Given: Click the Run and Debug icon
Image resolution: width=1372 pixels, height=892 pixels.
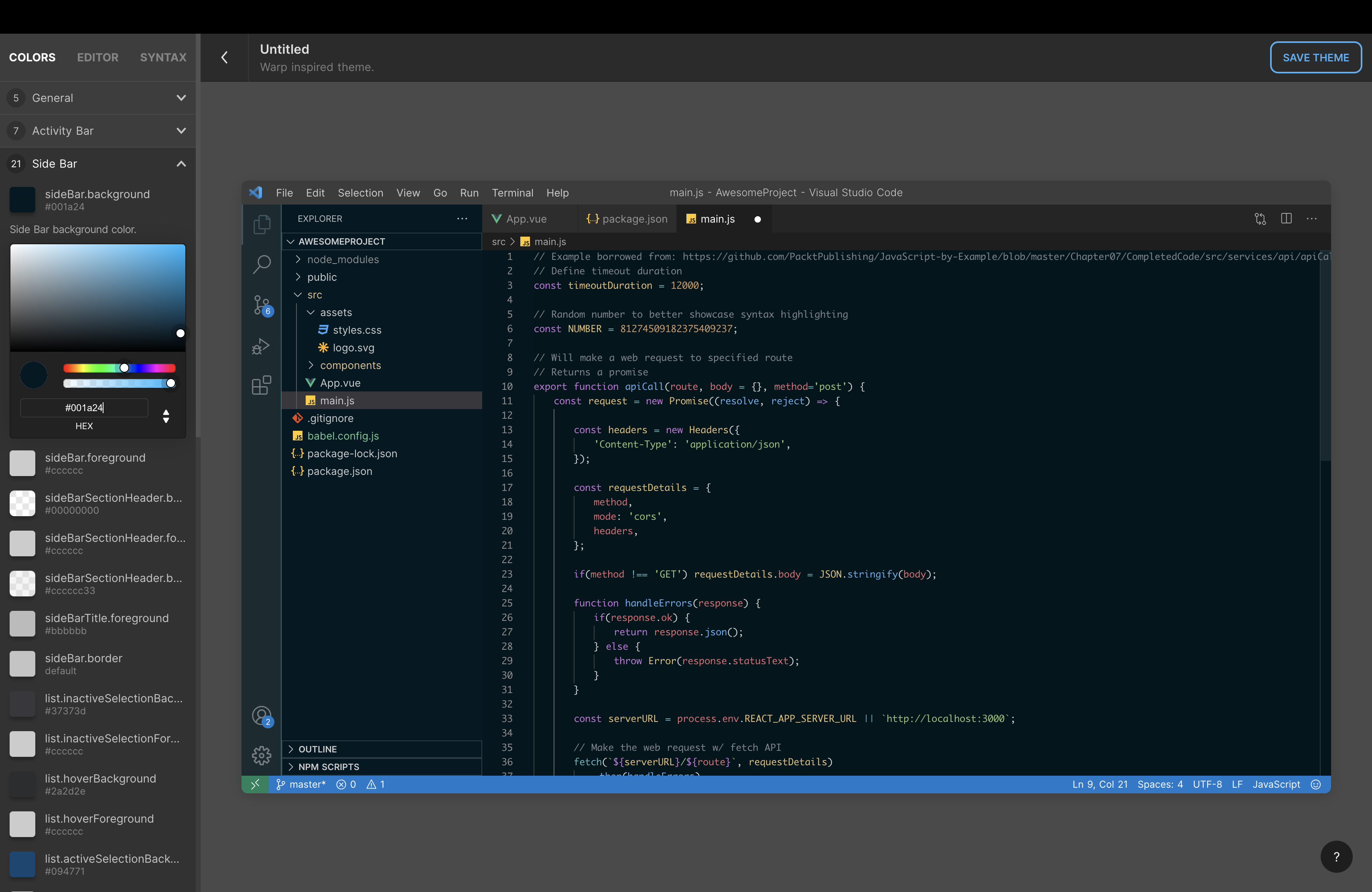Looking at the screenshot, I should (x=261, y=346).
